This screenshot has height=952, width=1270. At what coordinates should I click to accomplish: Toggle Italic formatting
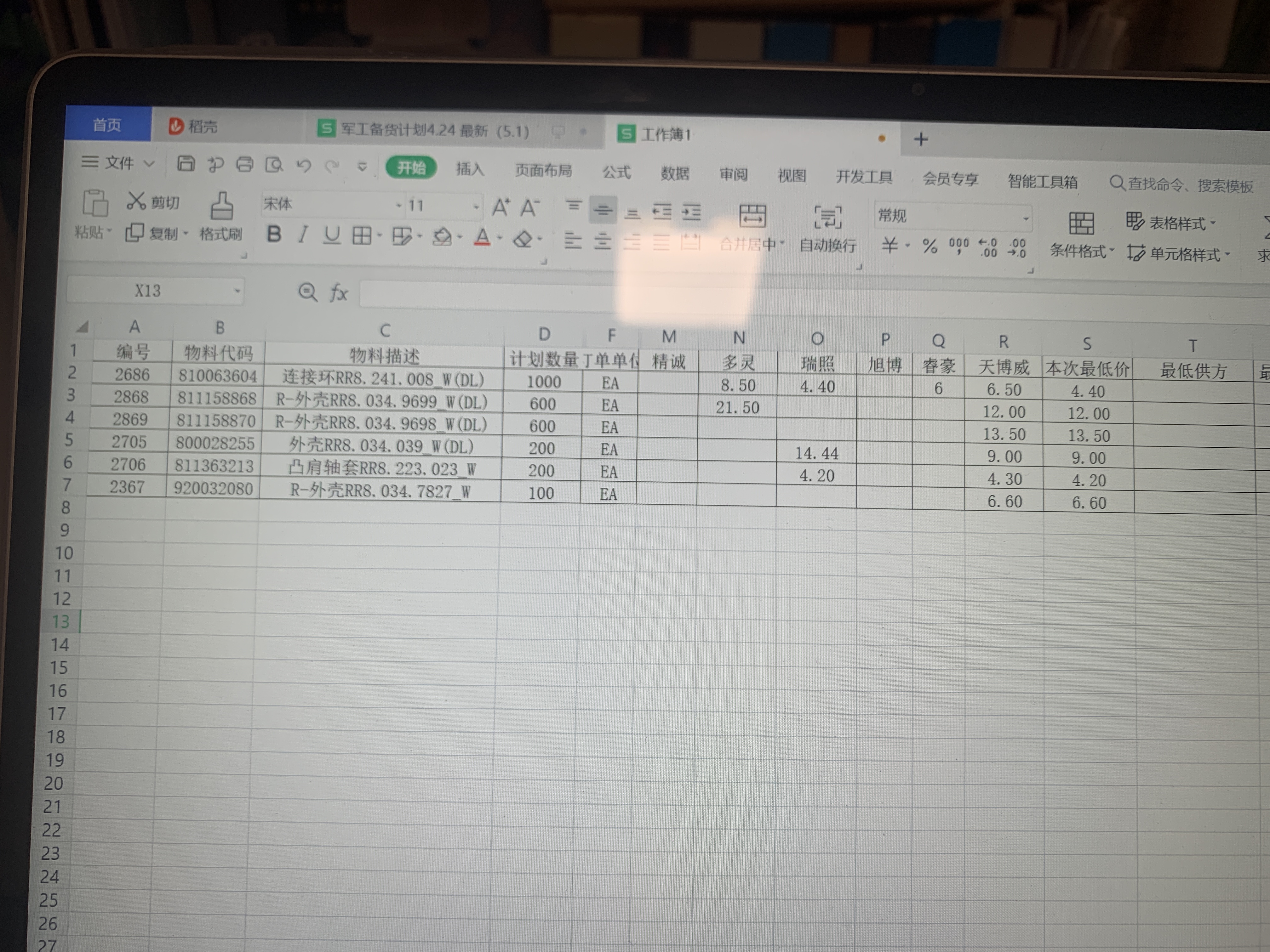click(x=303, y=235)
